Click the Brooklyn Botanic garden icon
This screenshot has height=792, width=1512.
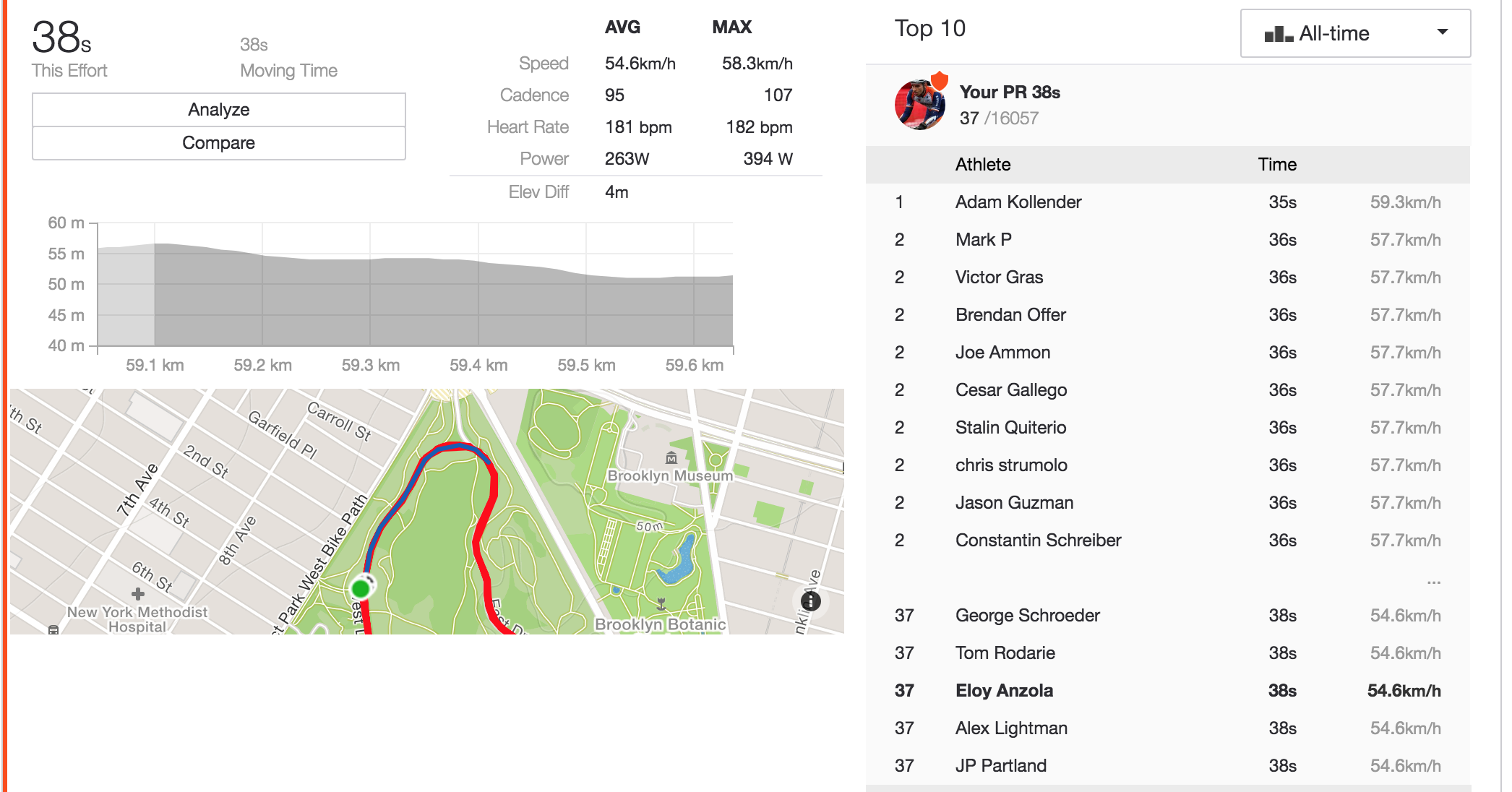(x=661, y=603)
